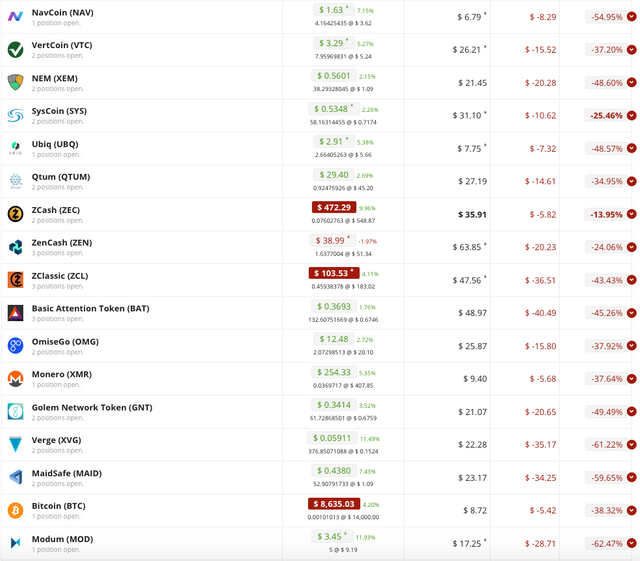
Task: Expand the NavCoin row red arrow
Action: [x=632, y=16]
